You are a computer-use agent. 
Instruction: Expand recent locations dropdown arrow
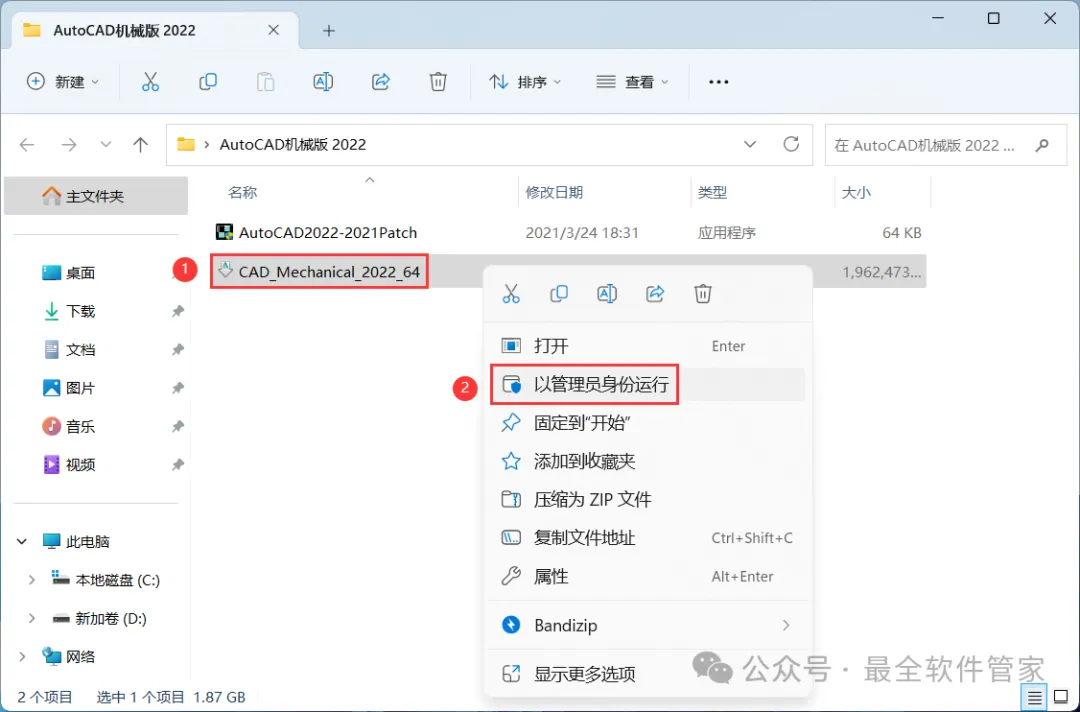click(105, 145)
